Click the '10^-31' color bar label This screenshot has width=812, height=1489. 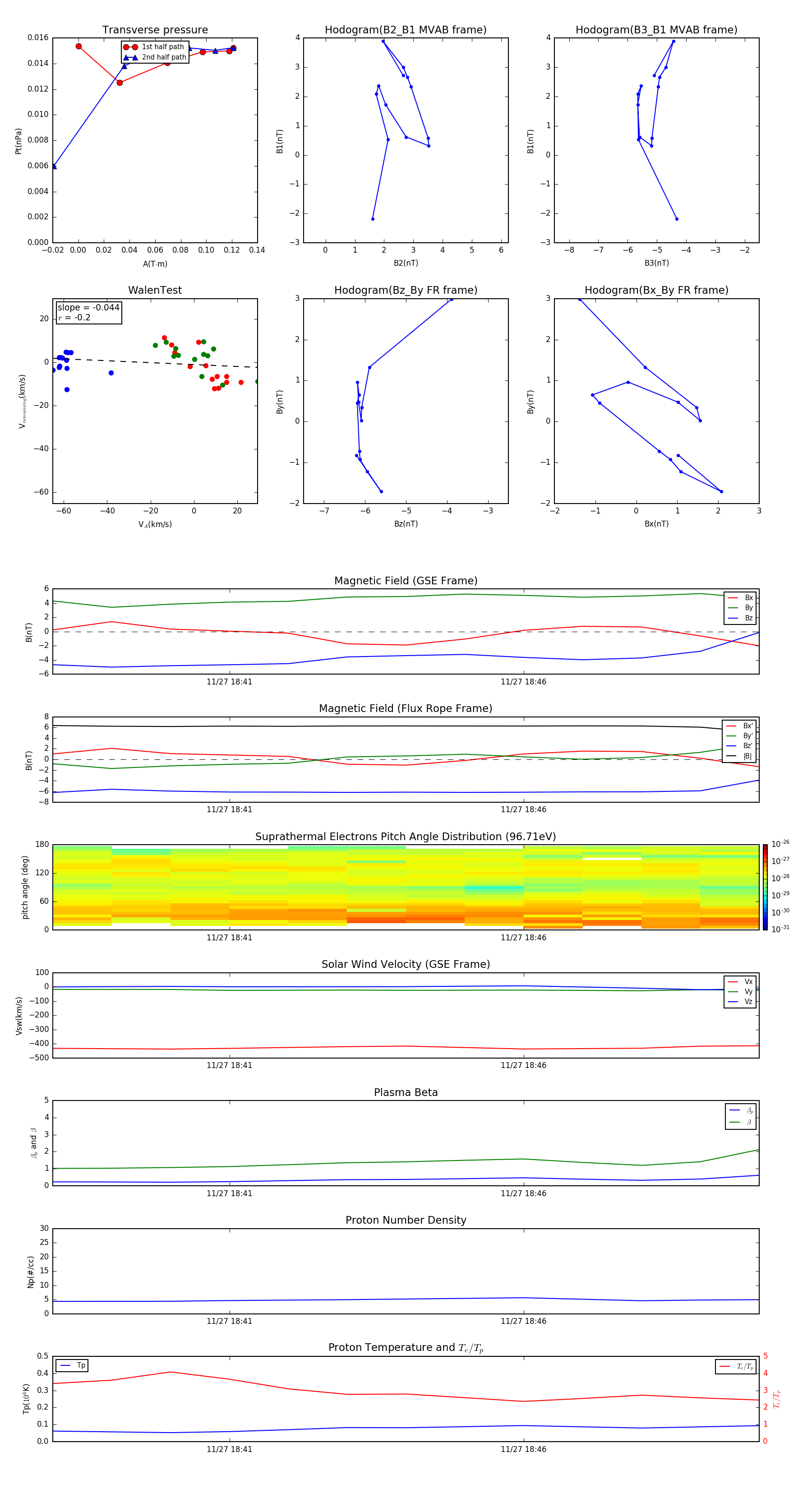tap(780, 929)
